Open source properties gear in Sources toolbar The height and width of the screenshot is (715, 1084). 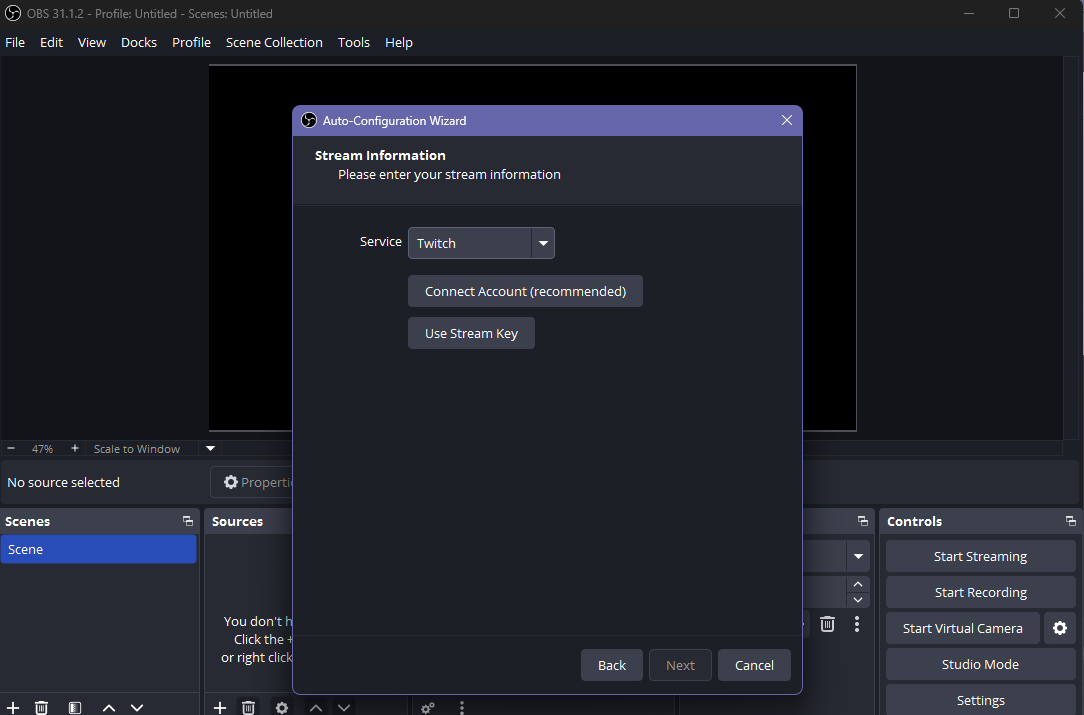click(282, 707)
